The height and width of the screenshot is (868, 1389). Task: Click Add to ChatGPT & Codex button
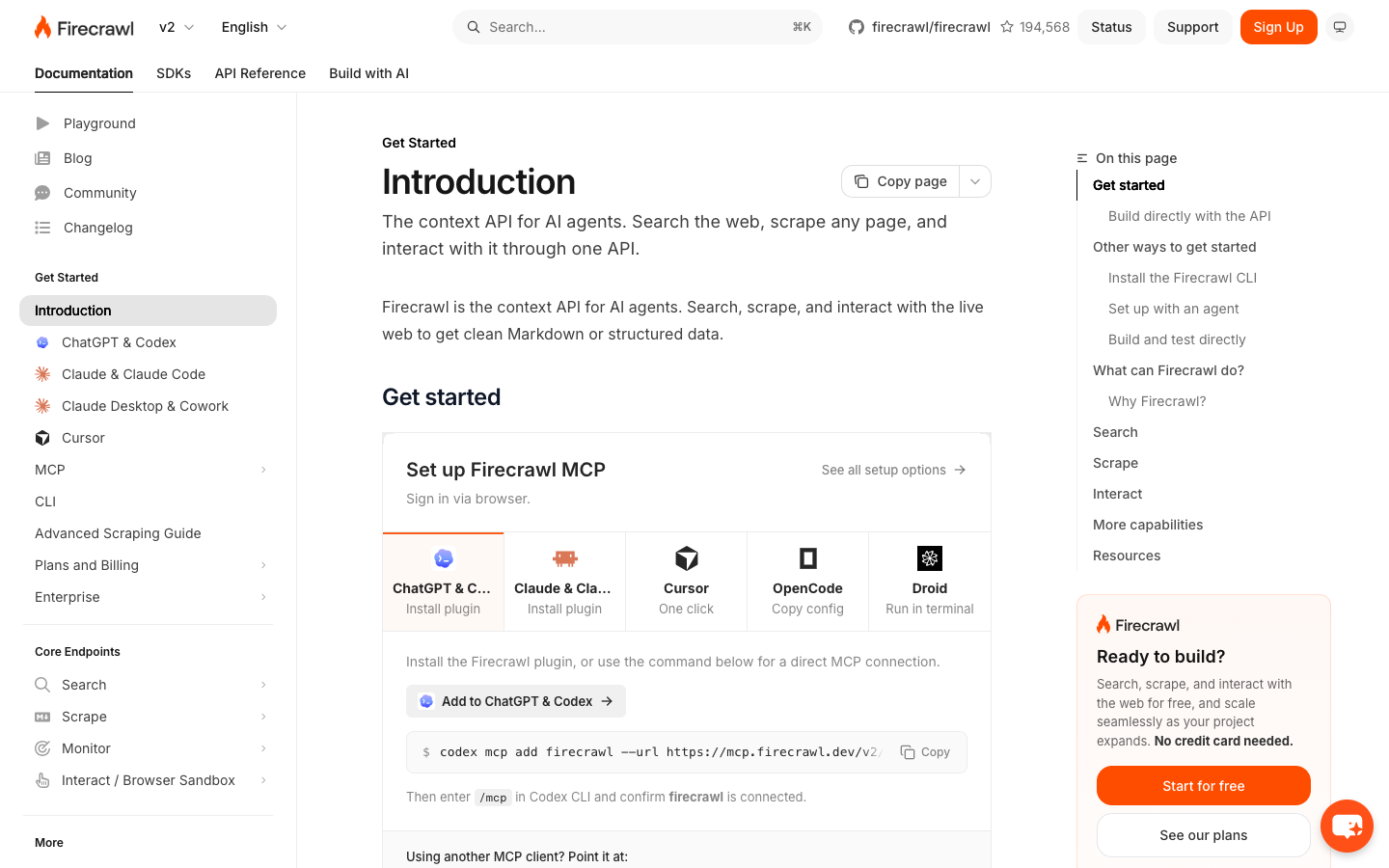click(516, 701)
